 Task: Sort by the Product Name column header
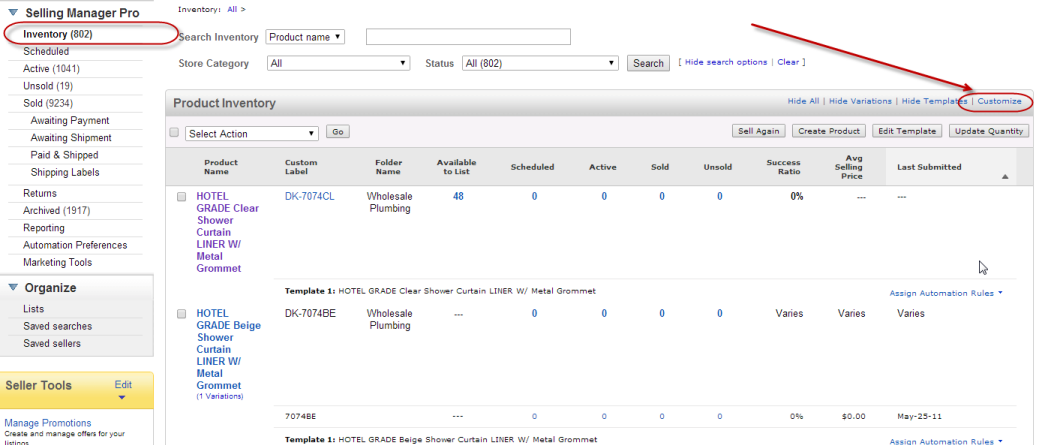coord(221,167)
